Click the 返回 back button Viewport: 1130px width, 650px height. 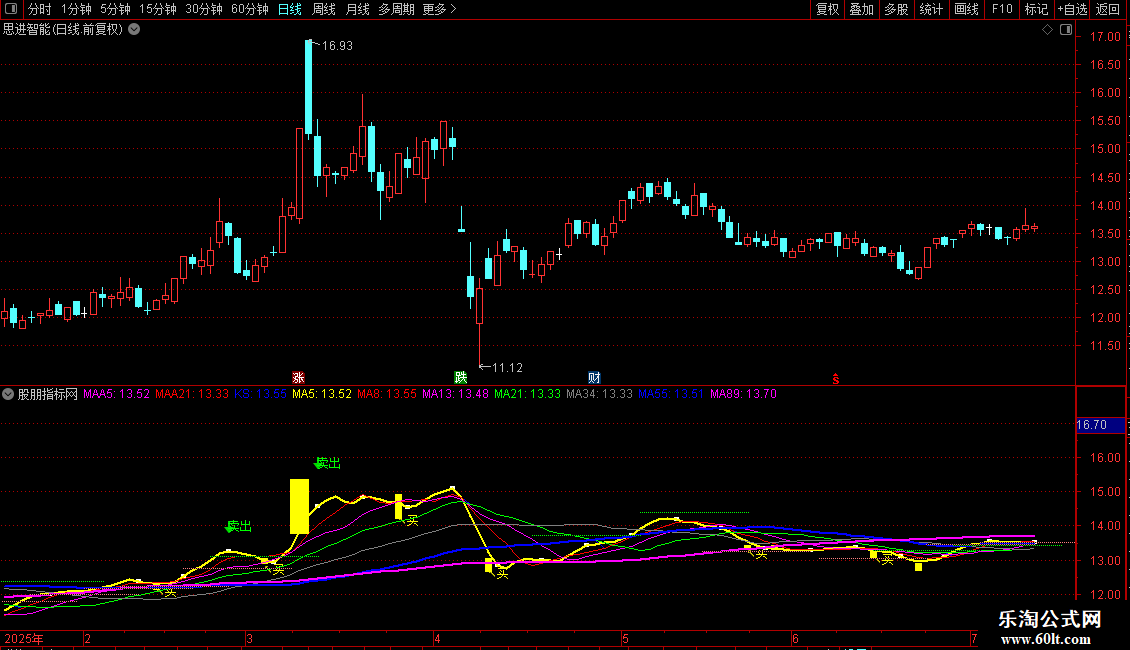(x=1108, y=9)
